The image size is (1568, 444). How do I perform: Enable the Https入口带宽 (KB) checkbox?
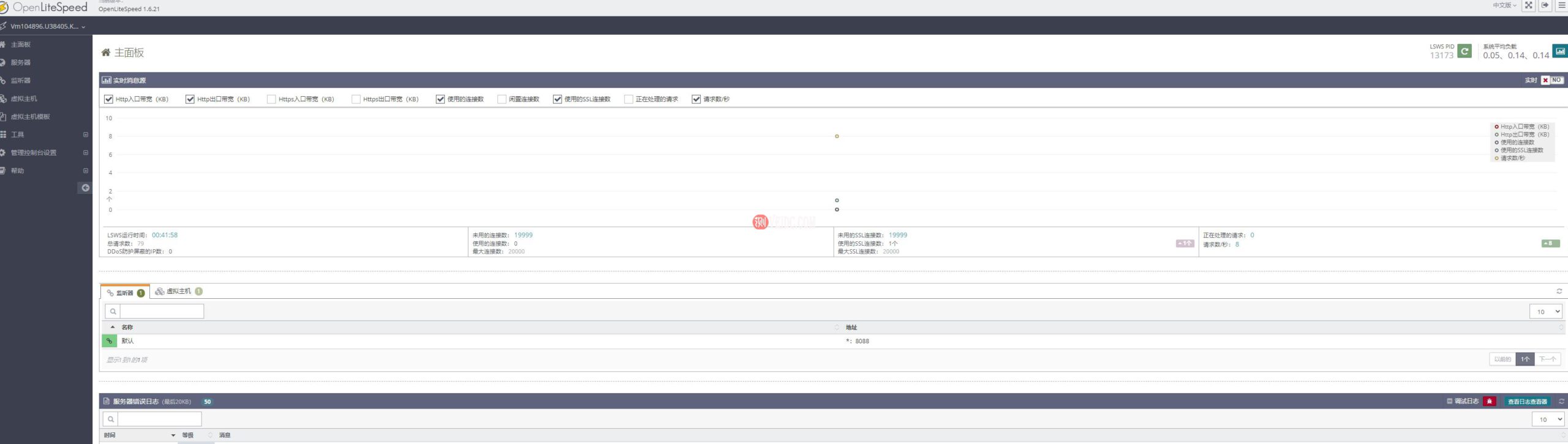pyautogui.click(x=271, y=99)
